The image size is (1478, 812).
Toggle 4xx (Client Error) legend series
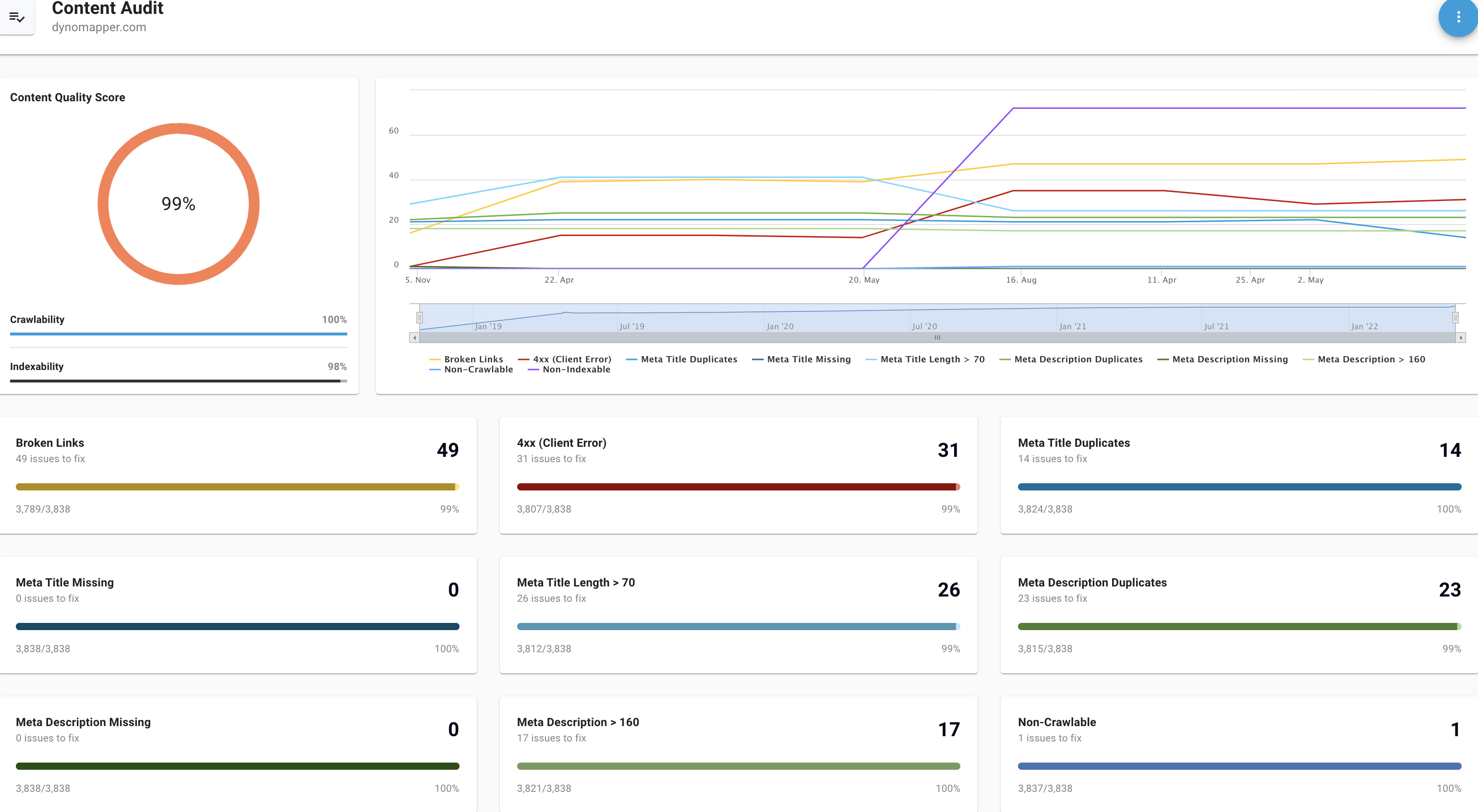(x=571, y=359)
